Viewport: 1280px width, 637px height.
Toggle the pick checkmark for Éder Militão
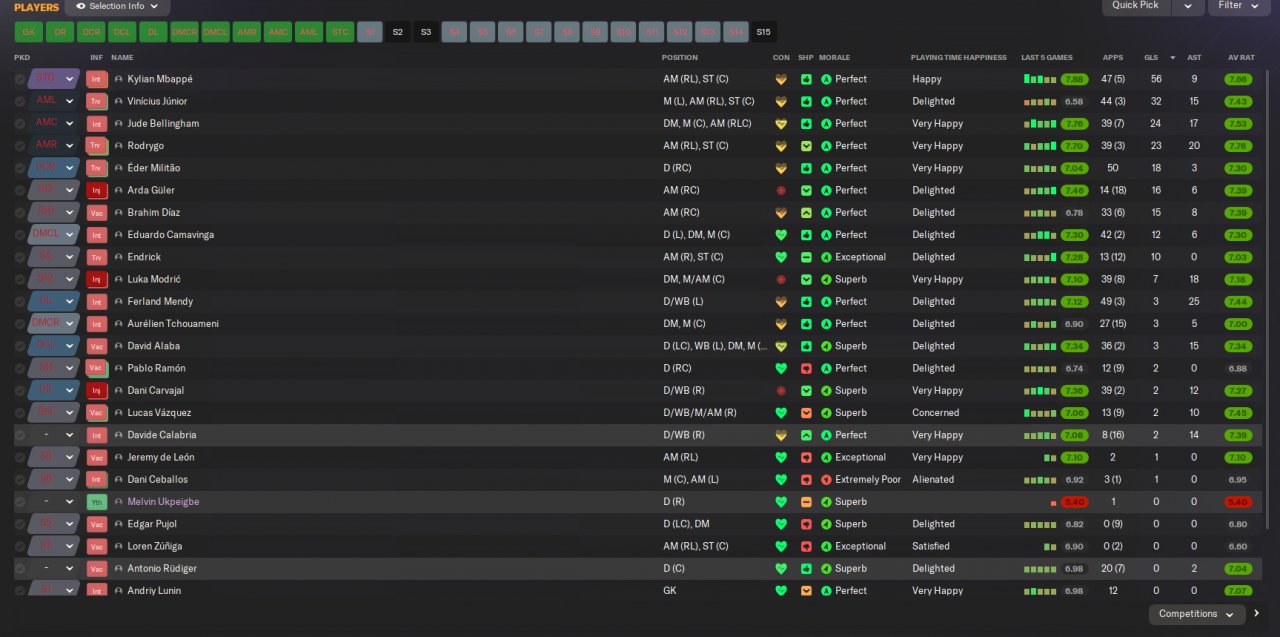[19, 168]
